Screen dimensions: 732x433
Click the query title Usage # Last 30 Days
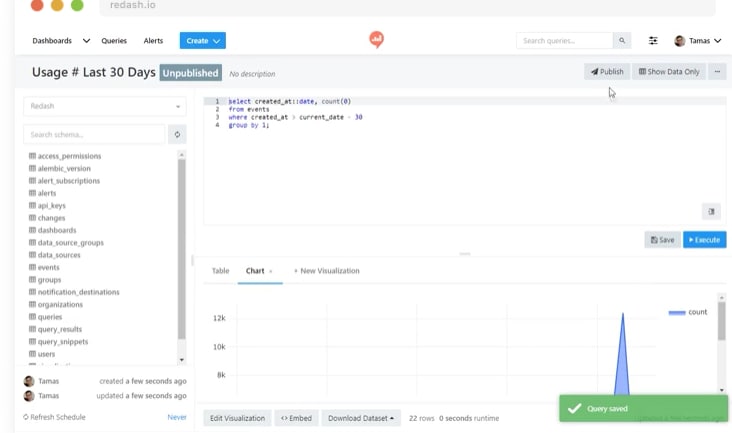click(93, 72)
